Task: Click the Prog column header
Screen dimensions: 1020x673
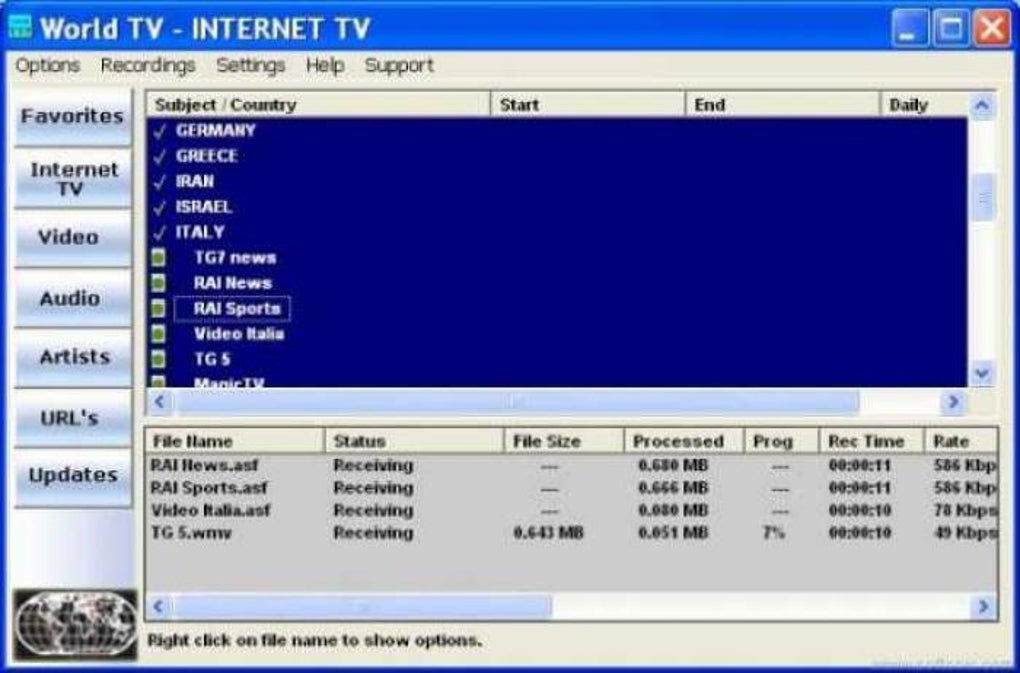Action: click(781, 442)
